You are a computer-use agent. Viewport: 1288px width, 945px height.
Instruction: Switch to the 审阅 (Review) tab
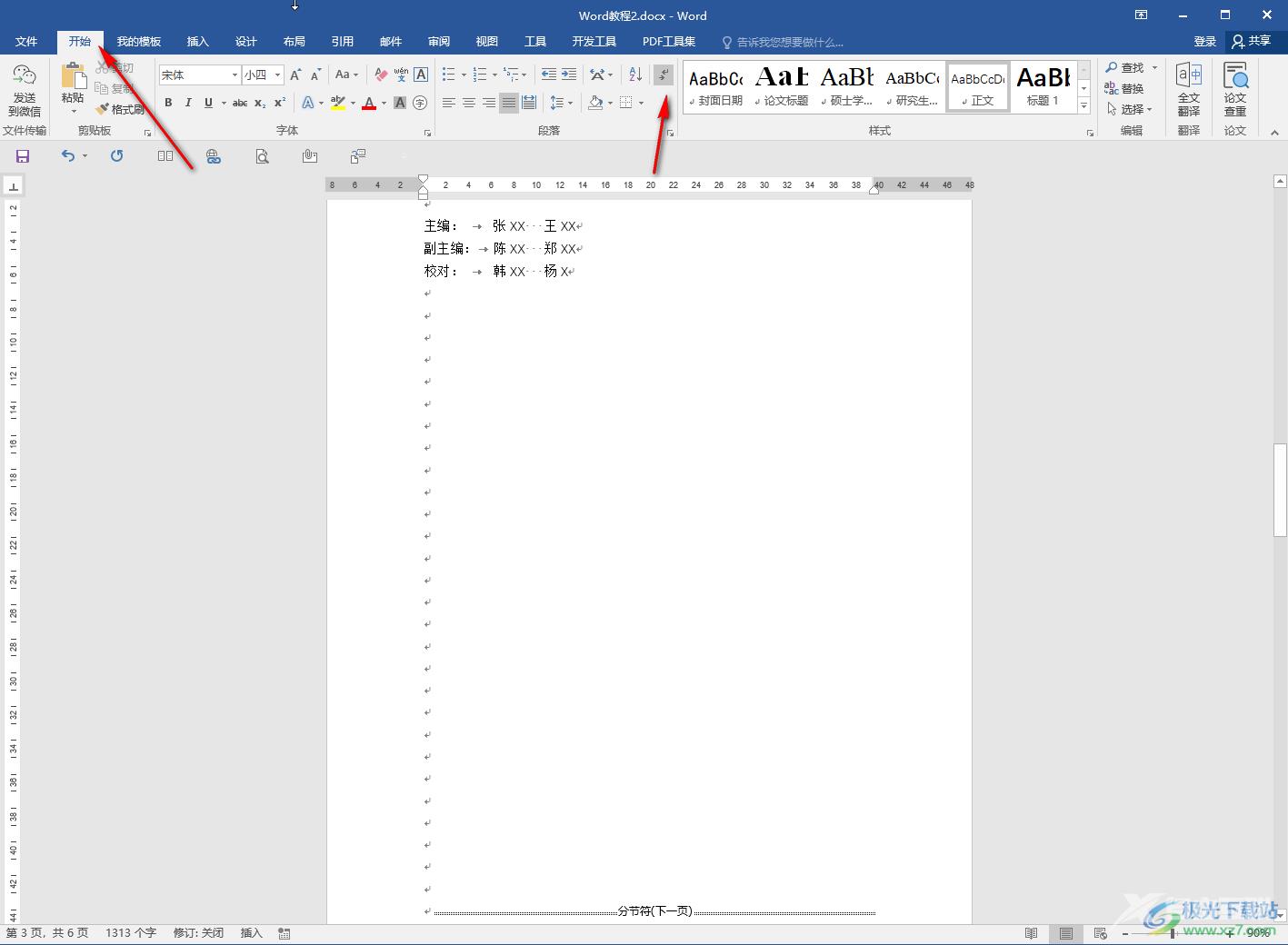pyautogui.click(x=439, y=42)
